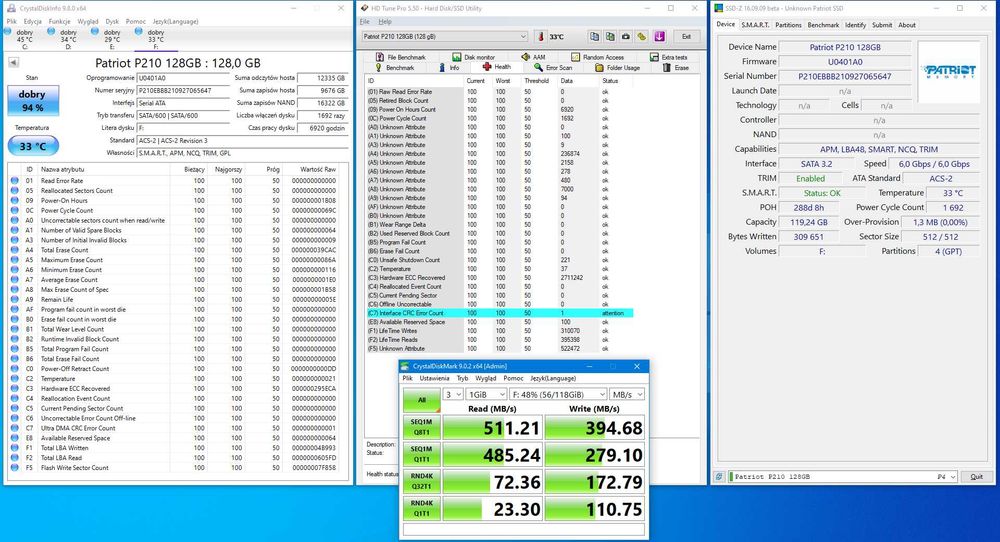Run the SEQ1M Q8T1 test

[x=422, y=427]
